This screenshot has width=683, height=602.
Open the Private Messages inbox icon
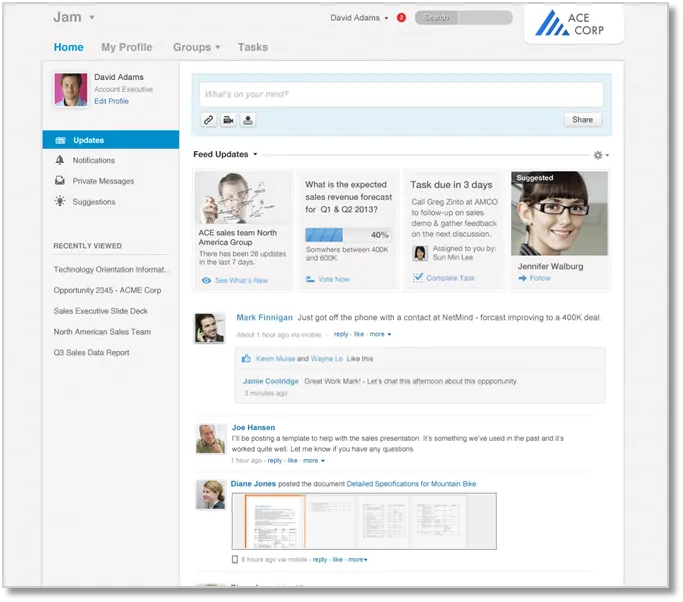pyautogui.click(x=61, y=181)
